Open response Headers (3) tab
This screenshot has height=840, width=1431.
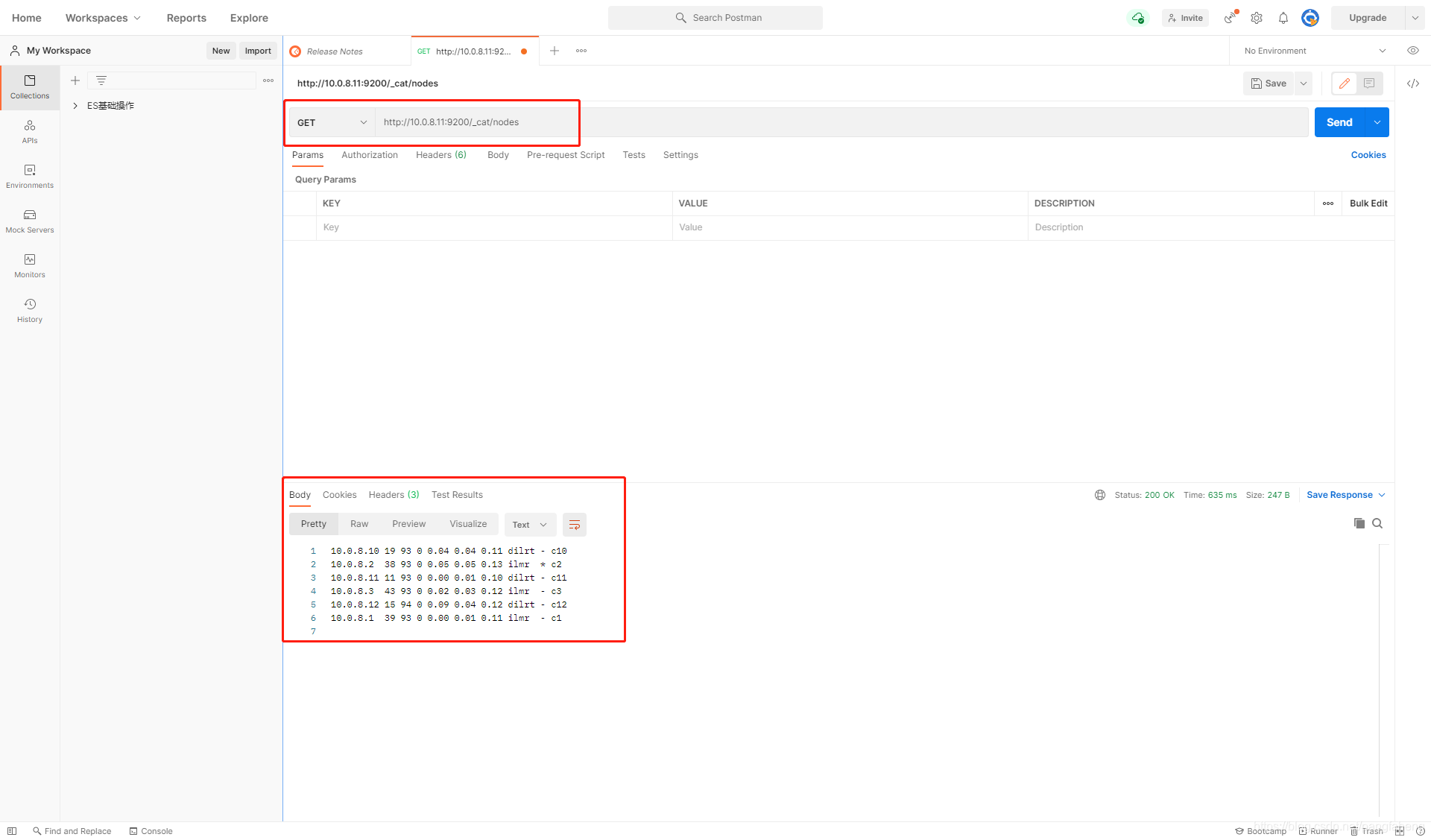[x=394, y=495]
